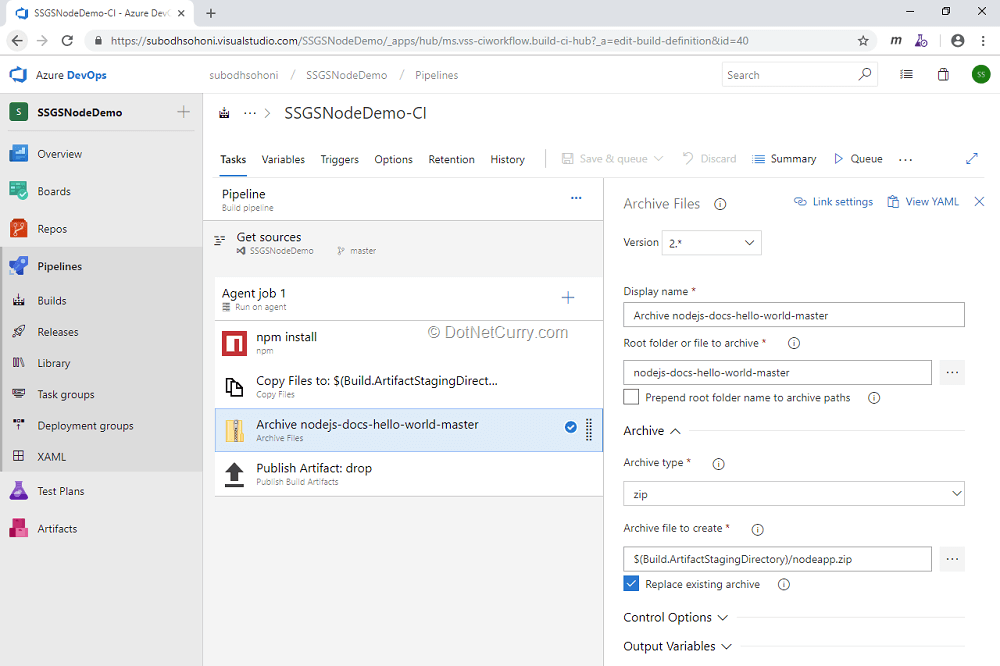Go to subodhsohoni breadcrumb link
The width and height of the screenshot is (1000, 666).
(x=244, y=75)
